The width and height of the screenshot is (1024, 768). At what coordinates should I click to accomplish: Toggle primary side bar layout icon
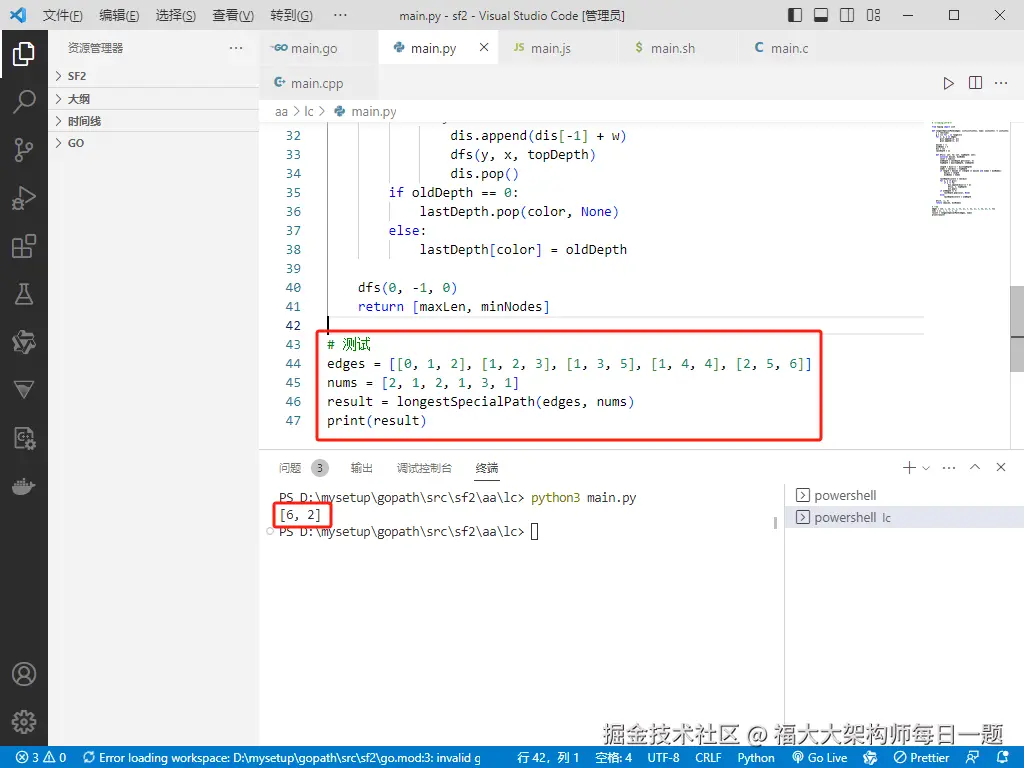point(795,15)
